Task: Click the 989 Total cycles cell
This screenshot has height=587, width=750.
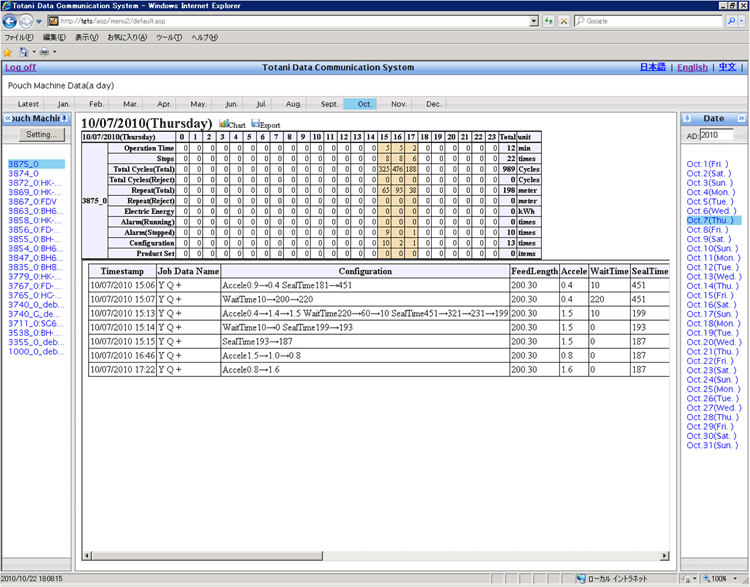Action: 508,169
